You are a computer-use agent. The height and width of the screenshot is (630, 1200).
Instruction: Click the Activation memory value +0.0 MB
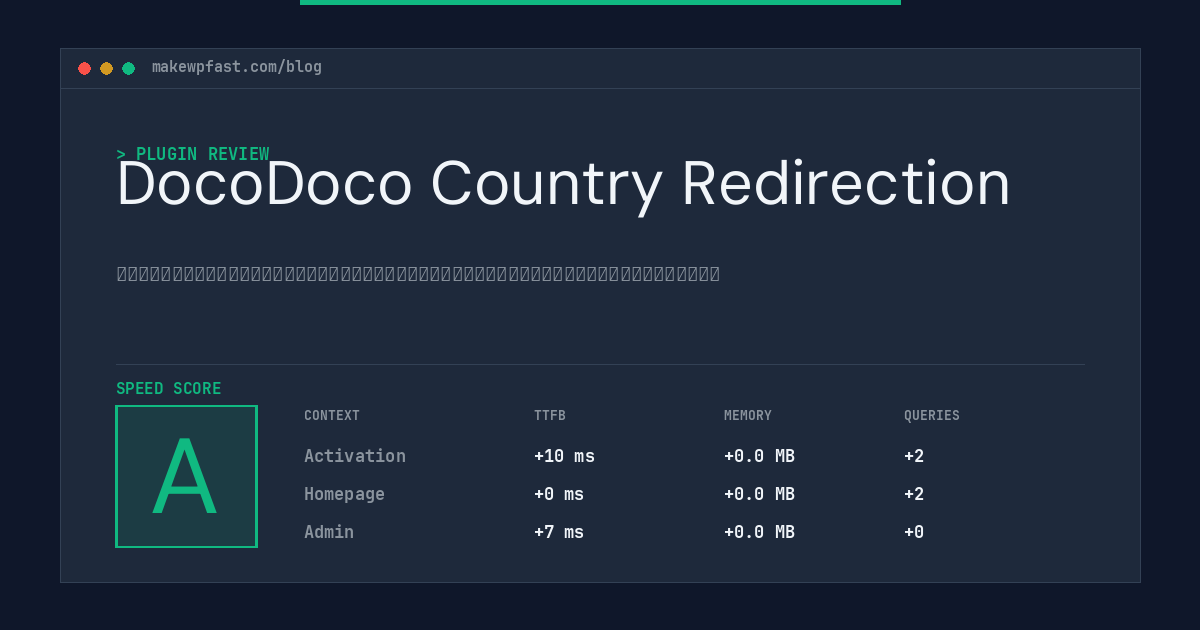click(x=759, y=456)
